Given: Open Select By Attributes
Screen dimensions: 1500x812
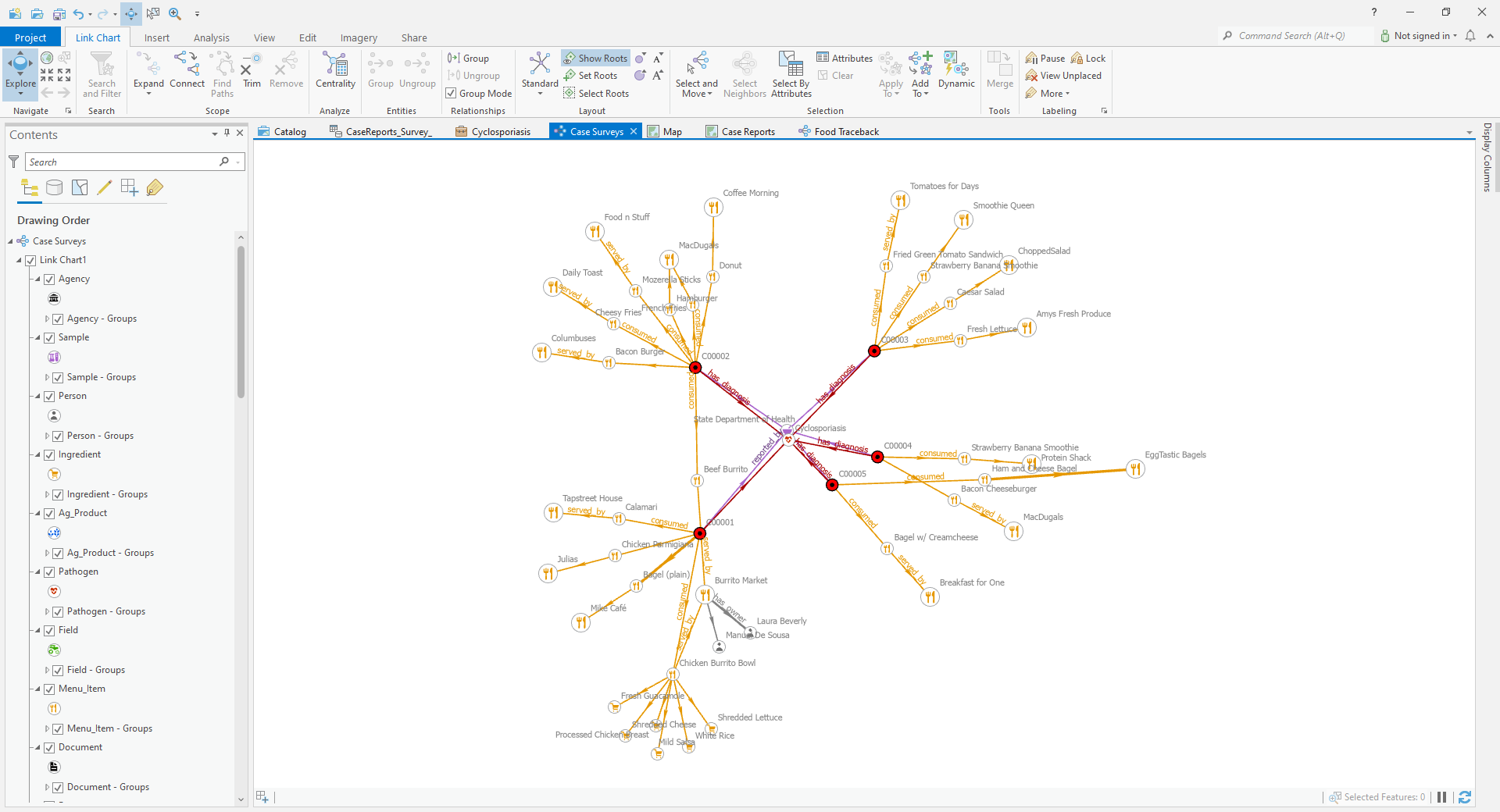Looking at the screenshot, I should [790, 74].
